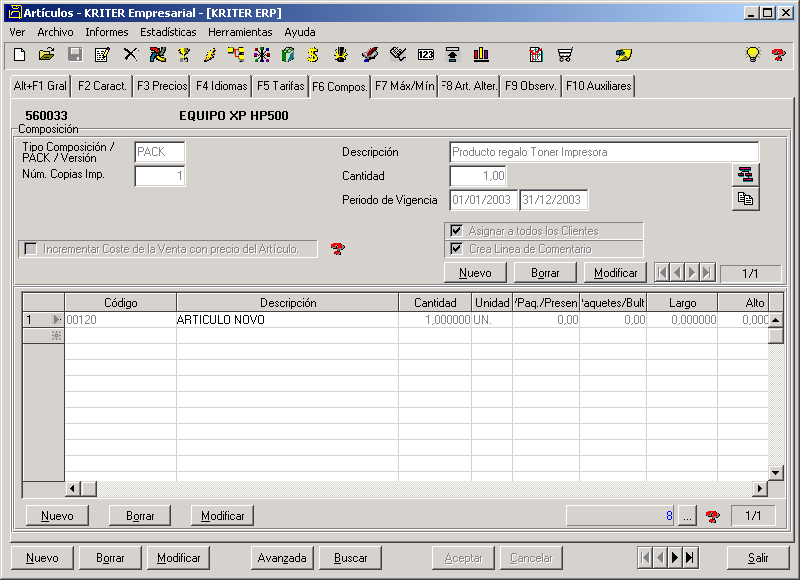Switch to the Alt+F1 Gral tab
This screenshot has width=800, height=580.
click(40, 86)
